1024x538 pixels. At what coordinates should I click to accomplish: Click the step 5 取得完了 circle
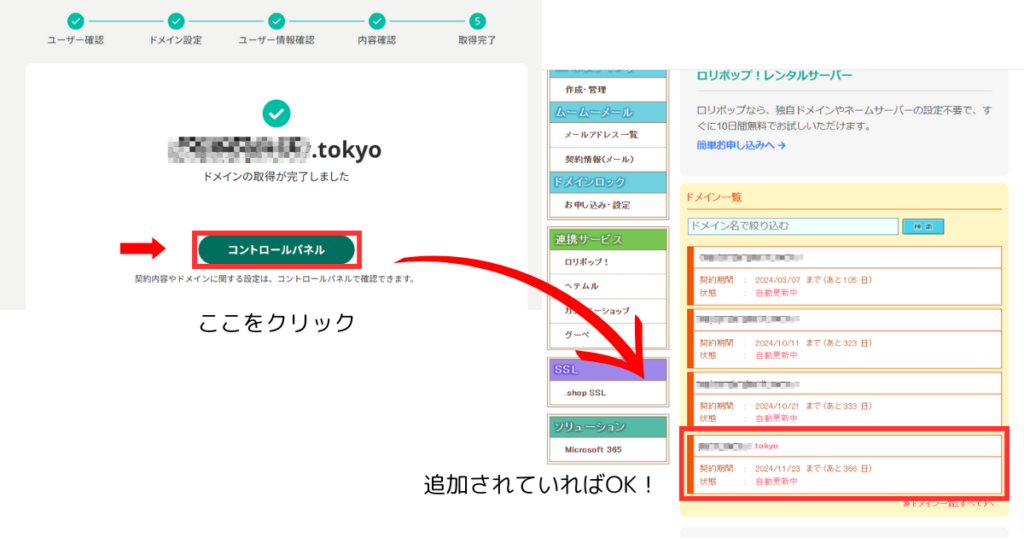coord(478,21)
